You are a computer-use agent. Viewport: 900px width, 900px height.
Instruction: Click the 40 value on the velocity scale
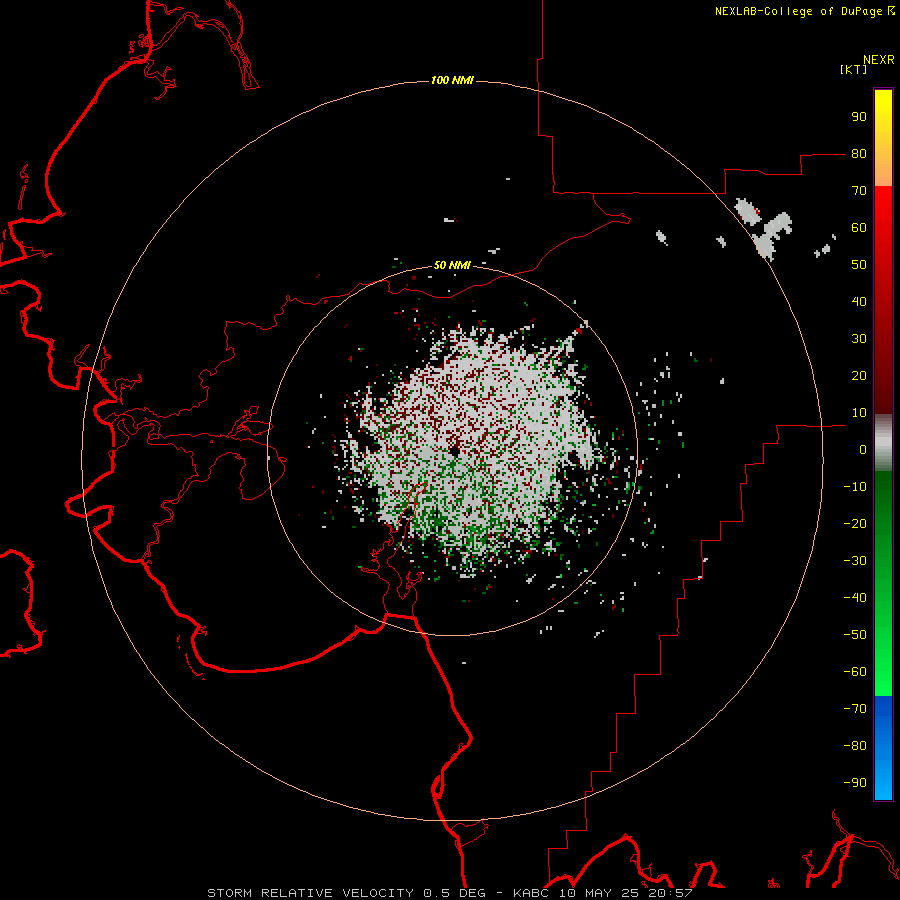[859, 301]
